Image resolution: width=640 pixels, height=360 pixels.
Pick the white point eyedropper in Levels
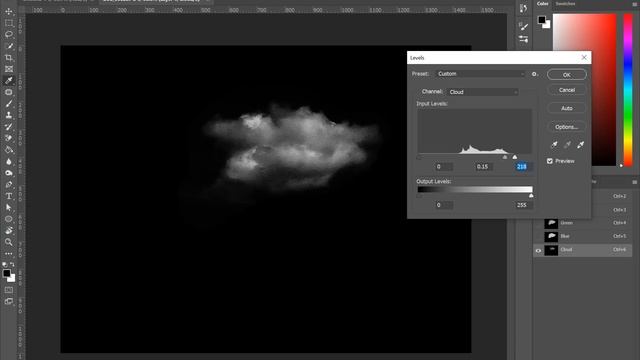tap(580, 144)
